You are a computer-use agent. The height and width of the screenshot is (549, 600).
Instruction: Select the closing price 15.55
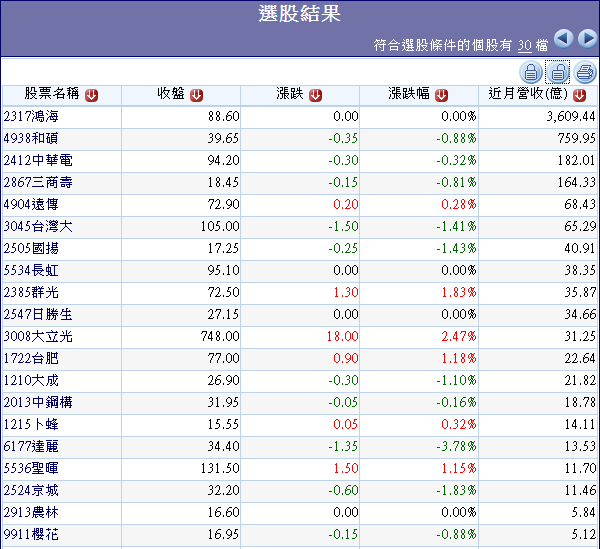[x=223, y=424]
